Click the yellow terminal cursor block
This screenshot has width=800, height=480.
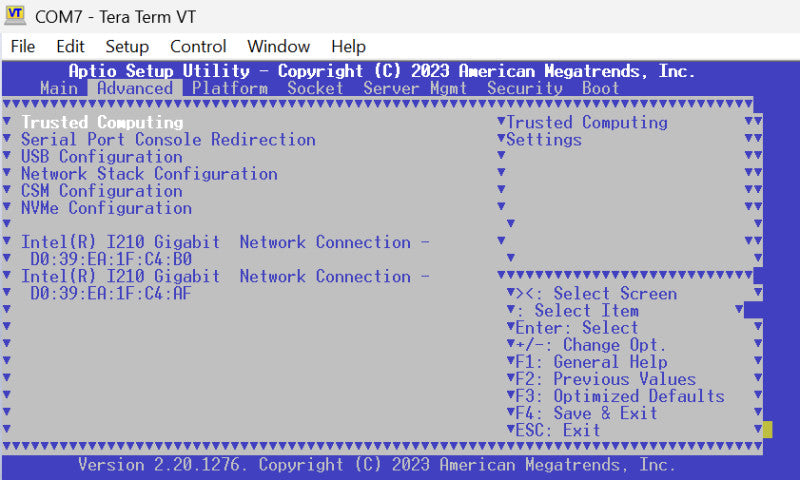click(768, 430)
